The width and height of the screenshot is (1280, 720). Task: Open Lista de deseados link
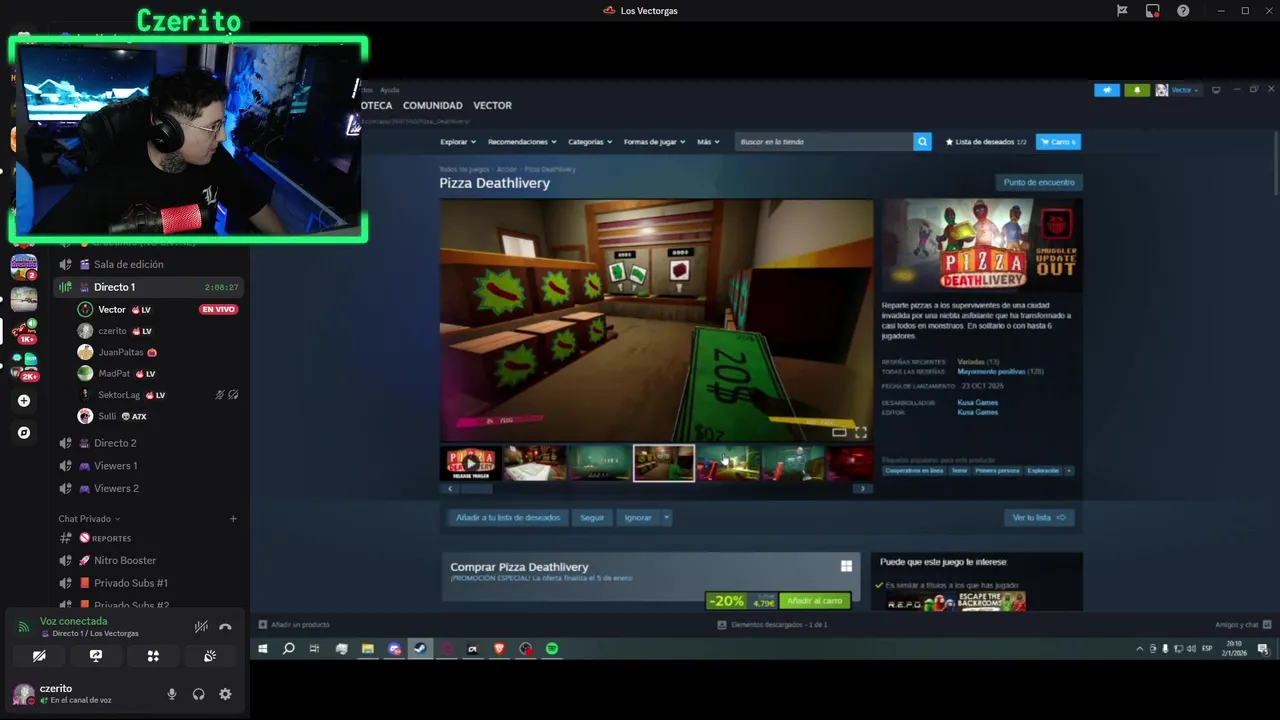tap(986, 142)
